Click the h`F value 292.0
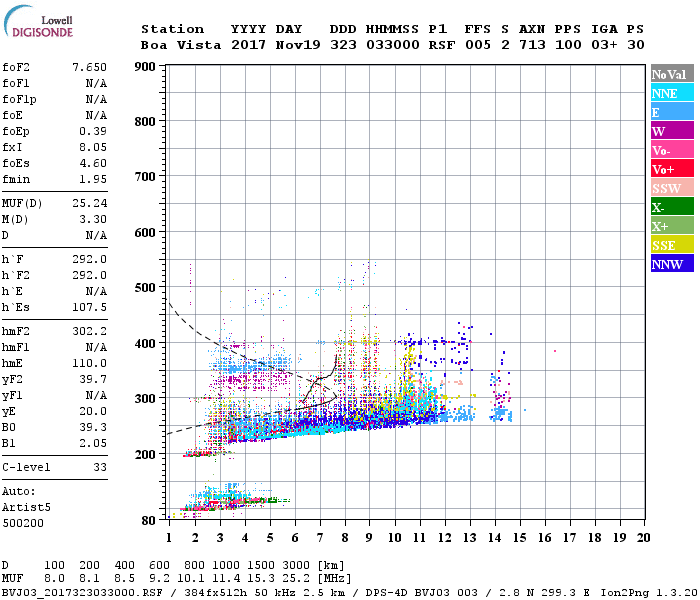 click(x=89, y=259)
